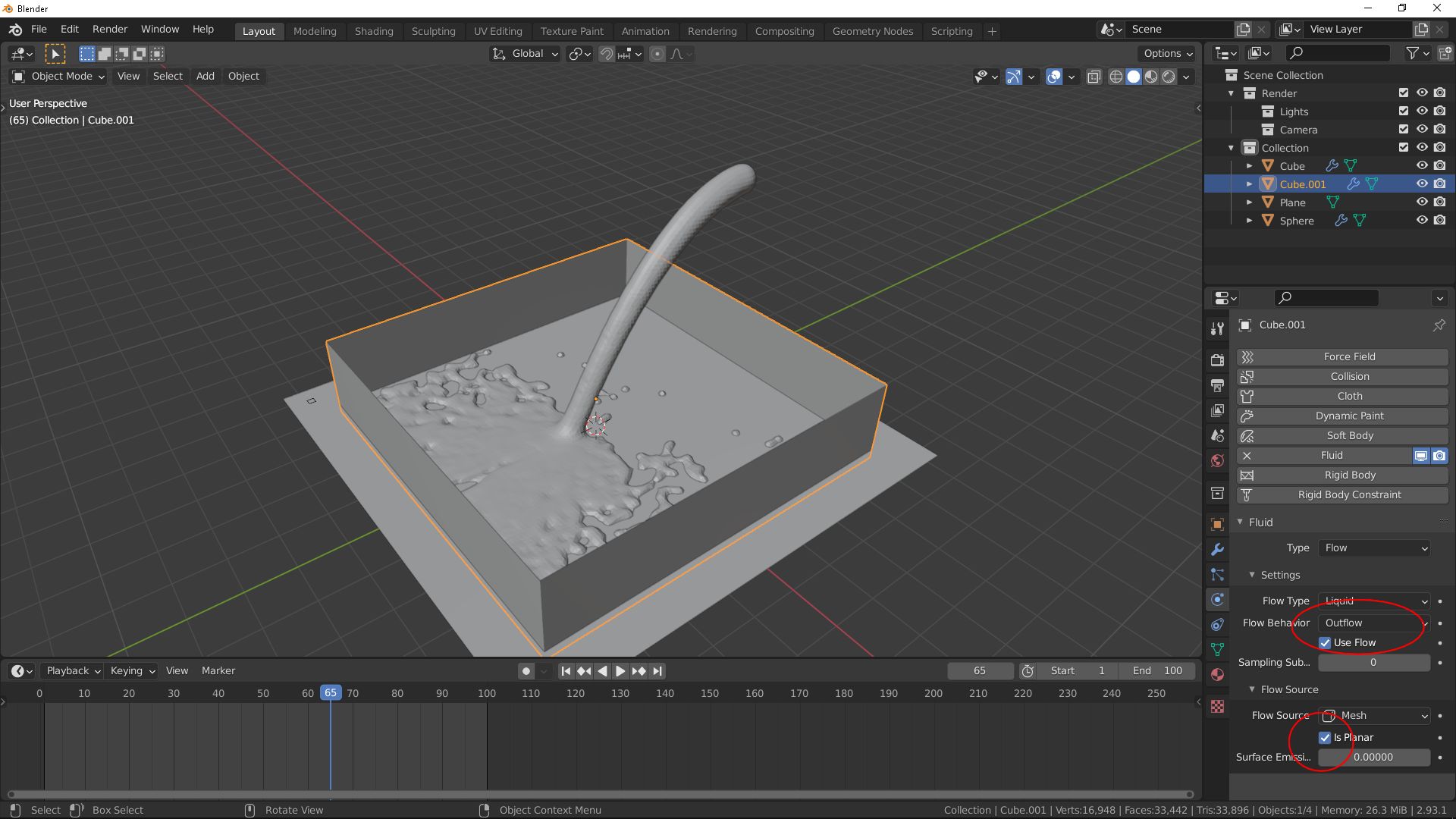Uncheck the Use Flow checkbox
1456x819 pixels.
click(x=1325, y=642)
